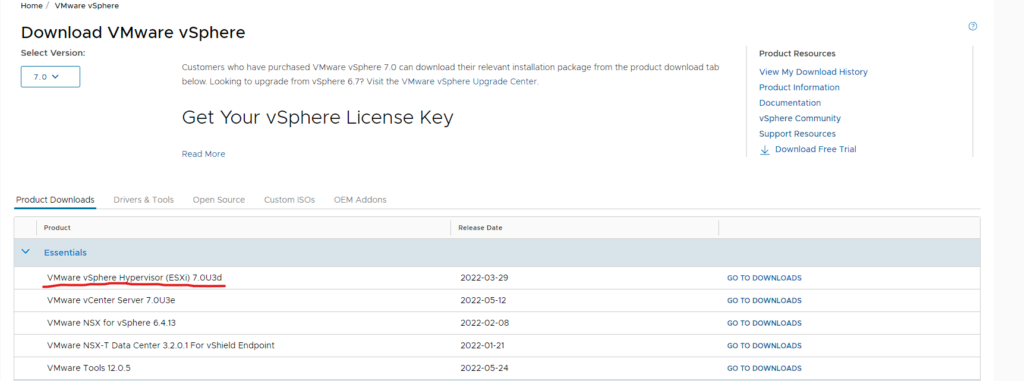Open the 7.0 version dropdown

tap(50, 76)
